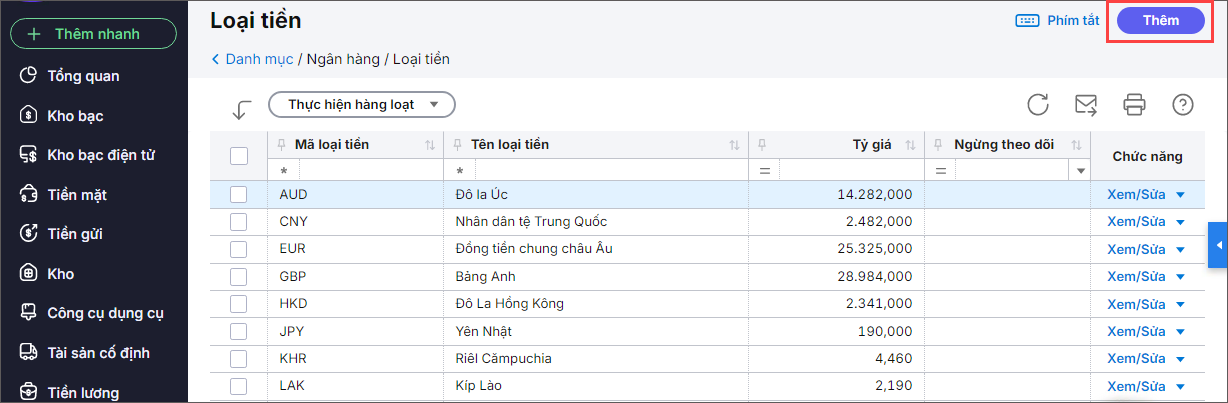Sort by Tỷ giá column arrows
Image resolution: width=1228 pixels, height=403 pixels.
tap(910, 145)
